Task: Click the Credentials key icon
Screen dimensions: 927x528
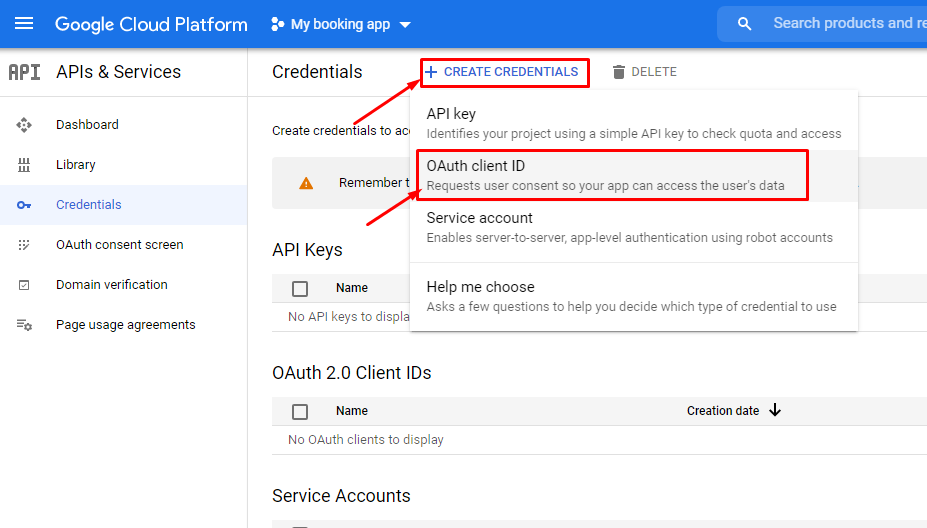Action: (x=24, y=205)
